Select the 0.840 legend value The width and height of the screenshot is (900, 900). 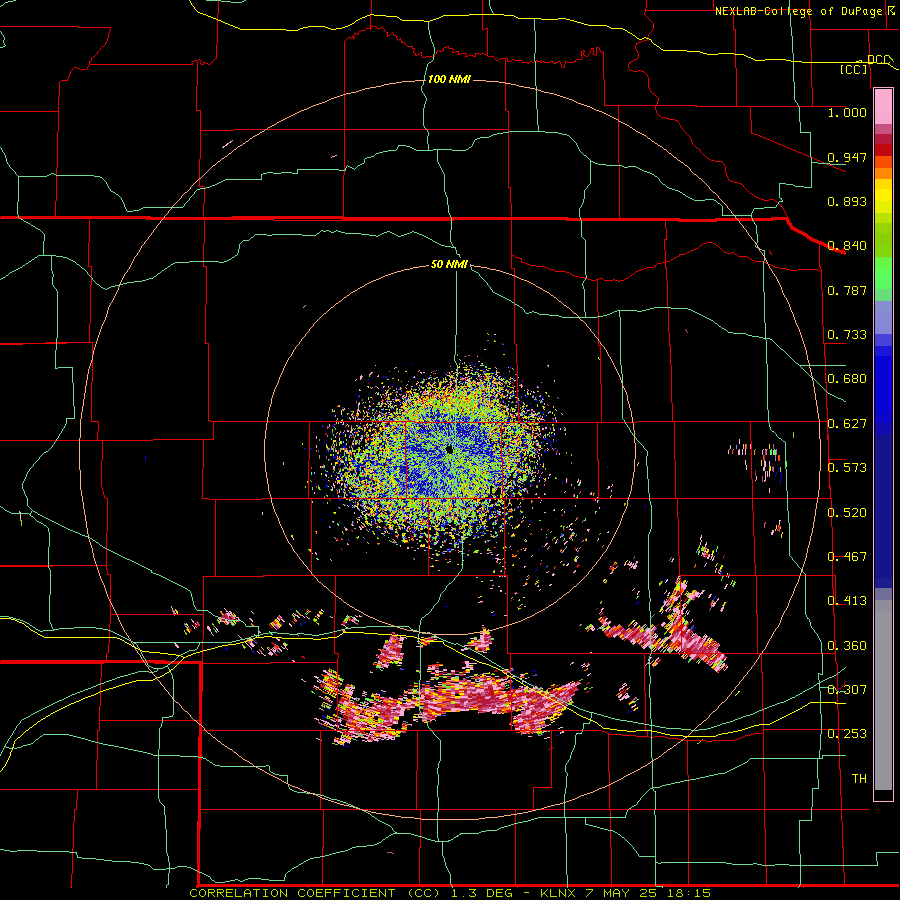point(847,246)
